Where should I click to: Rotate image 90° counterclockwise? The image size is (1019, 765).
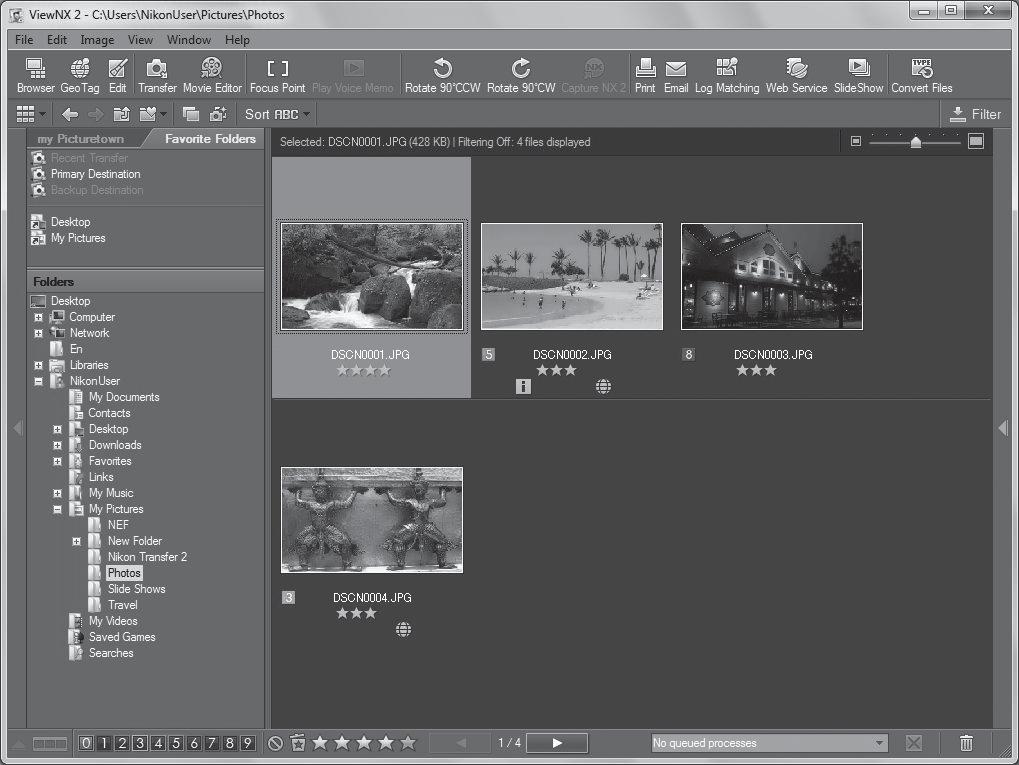443,75
